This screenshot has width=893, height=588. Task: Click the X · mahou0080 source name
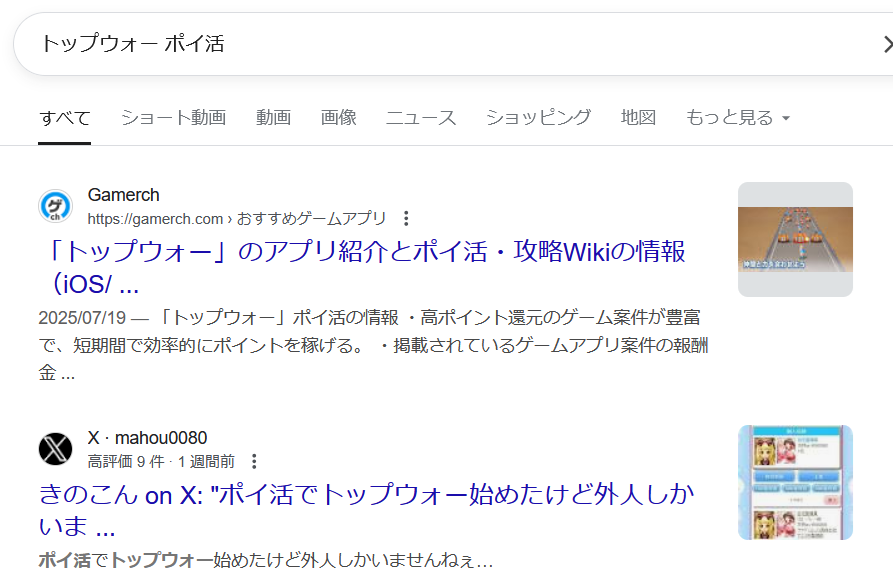tap(147, 438)
